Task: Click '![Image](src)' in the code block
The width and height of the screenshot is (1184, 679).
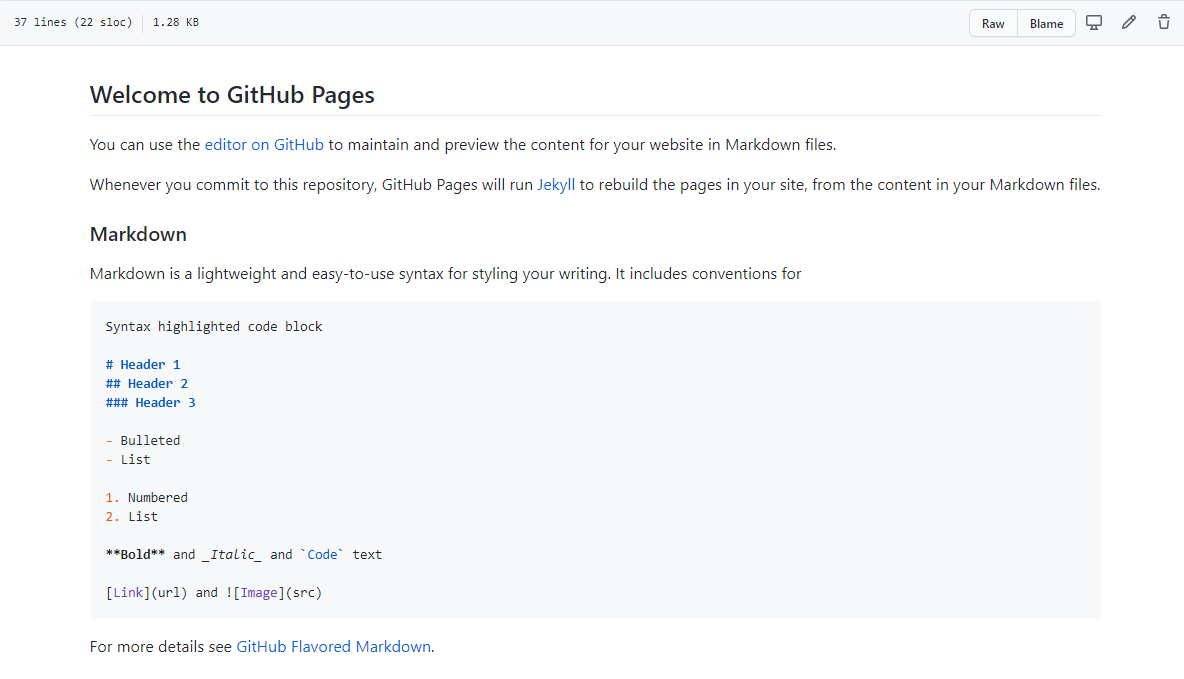Action: point(273,593)
